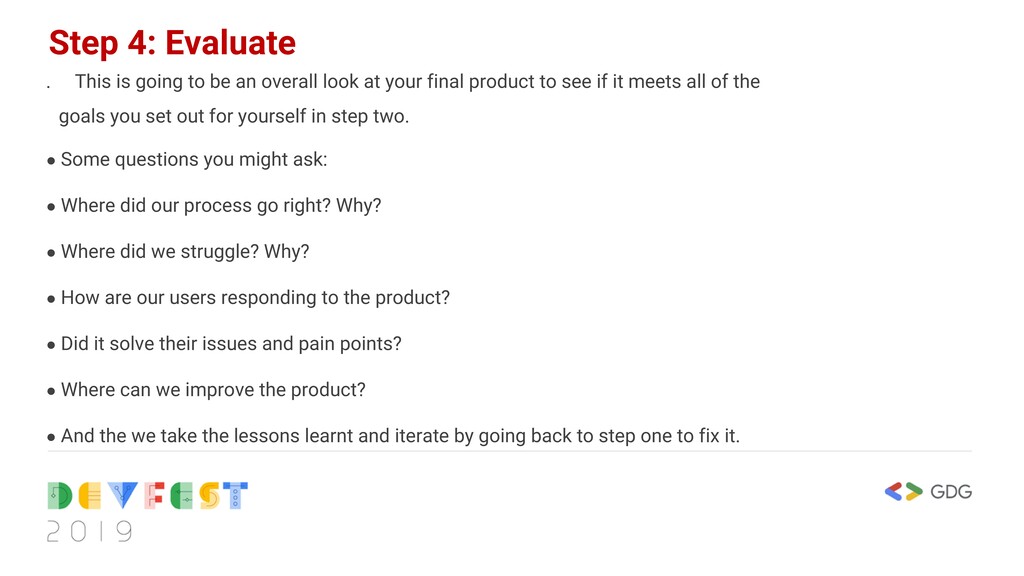Click the GDG text label
This screenshot has height=576, width=1024.
click(951, 492)
